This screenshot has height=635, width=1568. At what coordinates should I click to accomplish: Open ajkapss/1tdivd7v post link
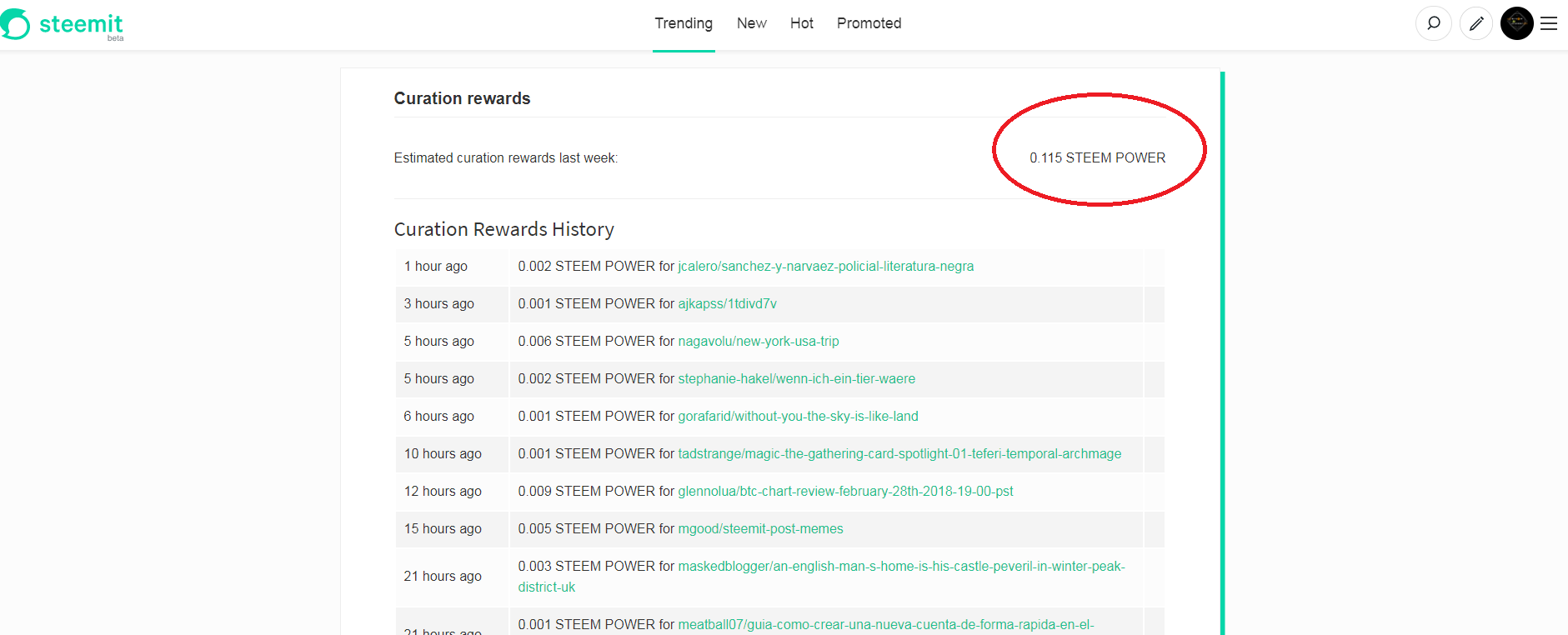click(728, 304)
